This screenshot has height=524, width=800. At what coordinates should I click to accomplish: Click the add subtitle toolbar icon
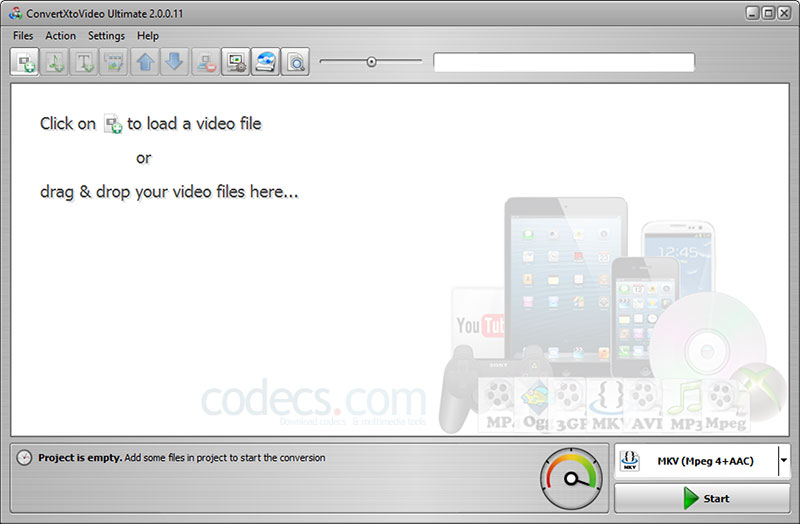tap(85, 62)
